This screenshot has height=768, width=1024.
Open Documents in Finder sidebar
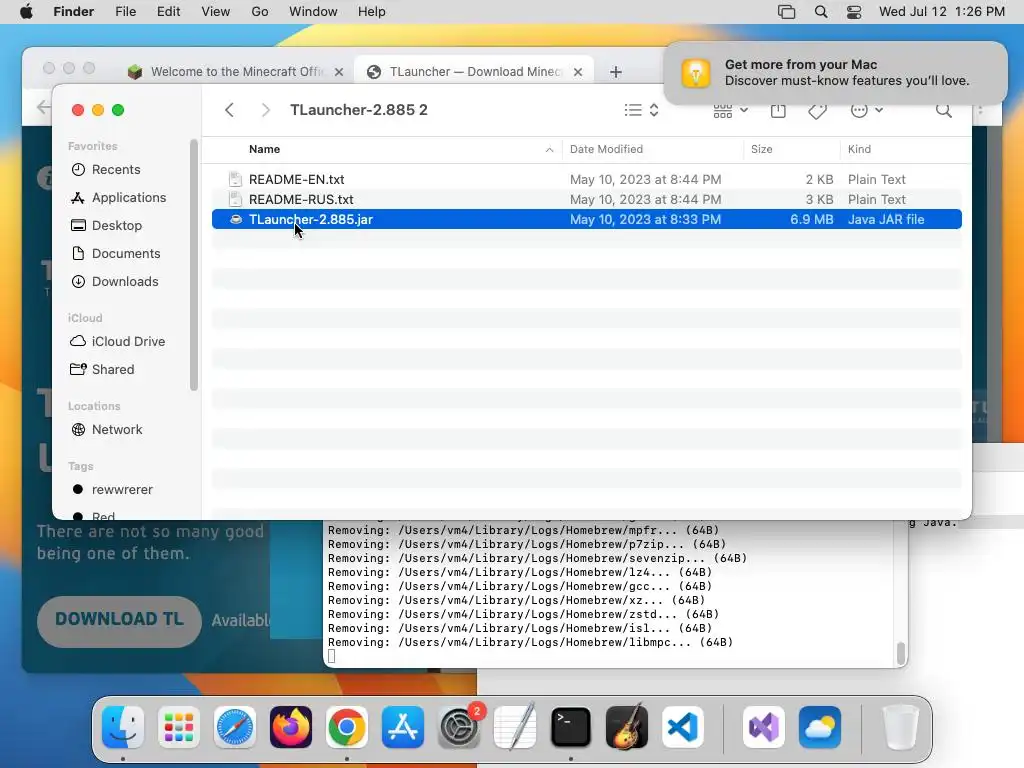click(125, 253)
